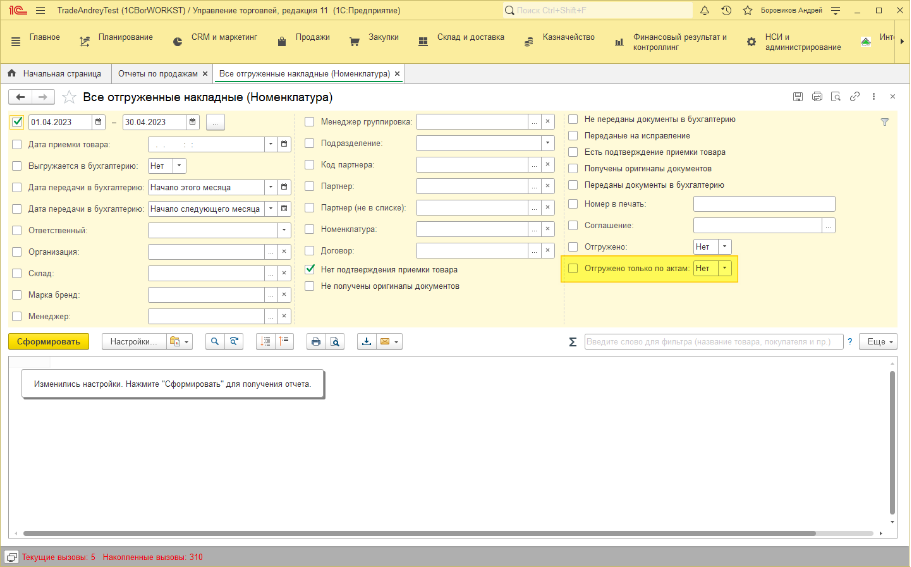Expand dropdown with 'Начало этого месяца'

pos(270,187)
